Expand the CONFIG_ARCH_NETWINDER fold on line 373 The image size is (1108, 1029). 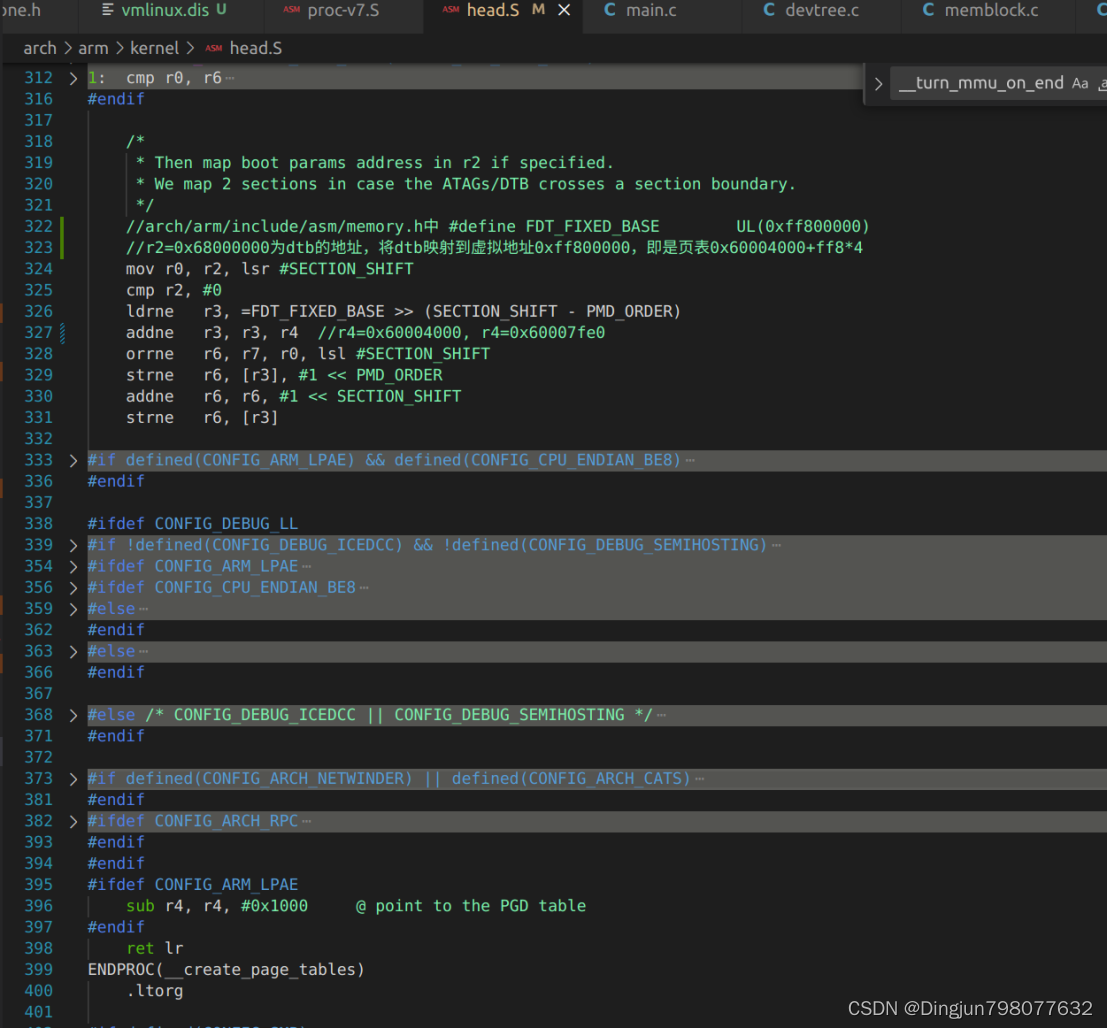(x=72, y=778)
